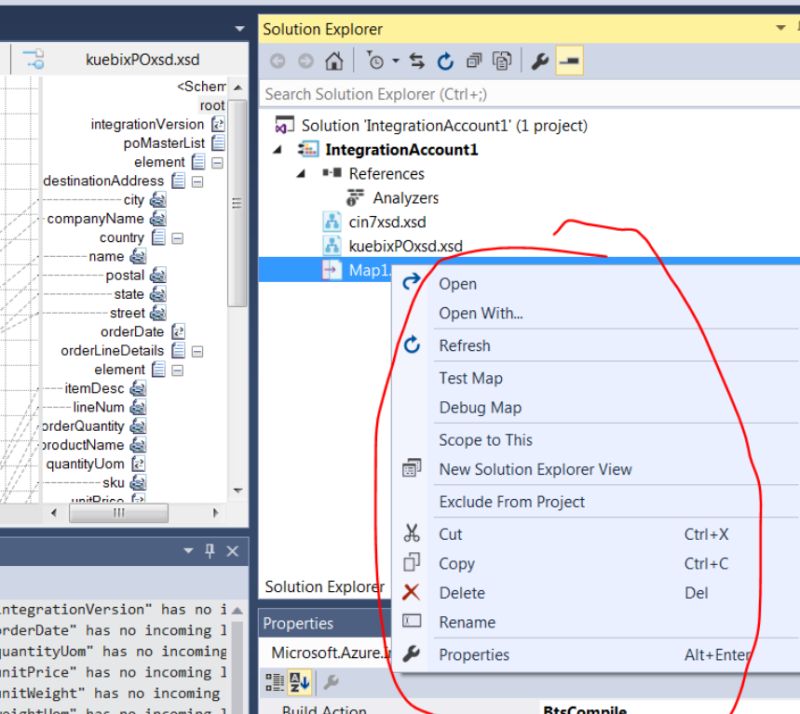Select the itemDesc schema field
This screenshot has width=800, height=714.
coord(94,389)
